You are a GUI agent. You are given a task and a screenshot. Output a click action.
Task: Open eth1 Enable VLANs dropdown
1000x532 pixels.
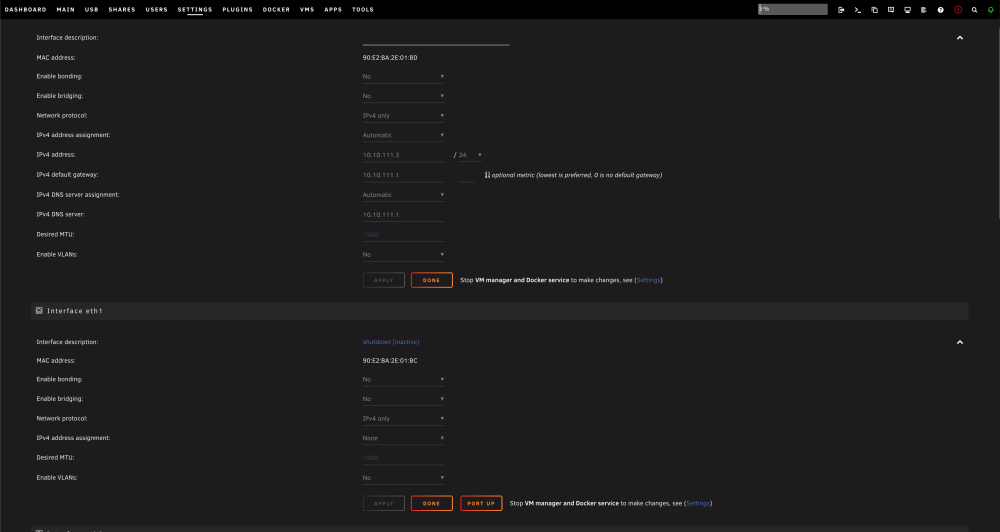[x=403, y=478]
